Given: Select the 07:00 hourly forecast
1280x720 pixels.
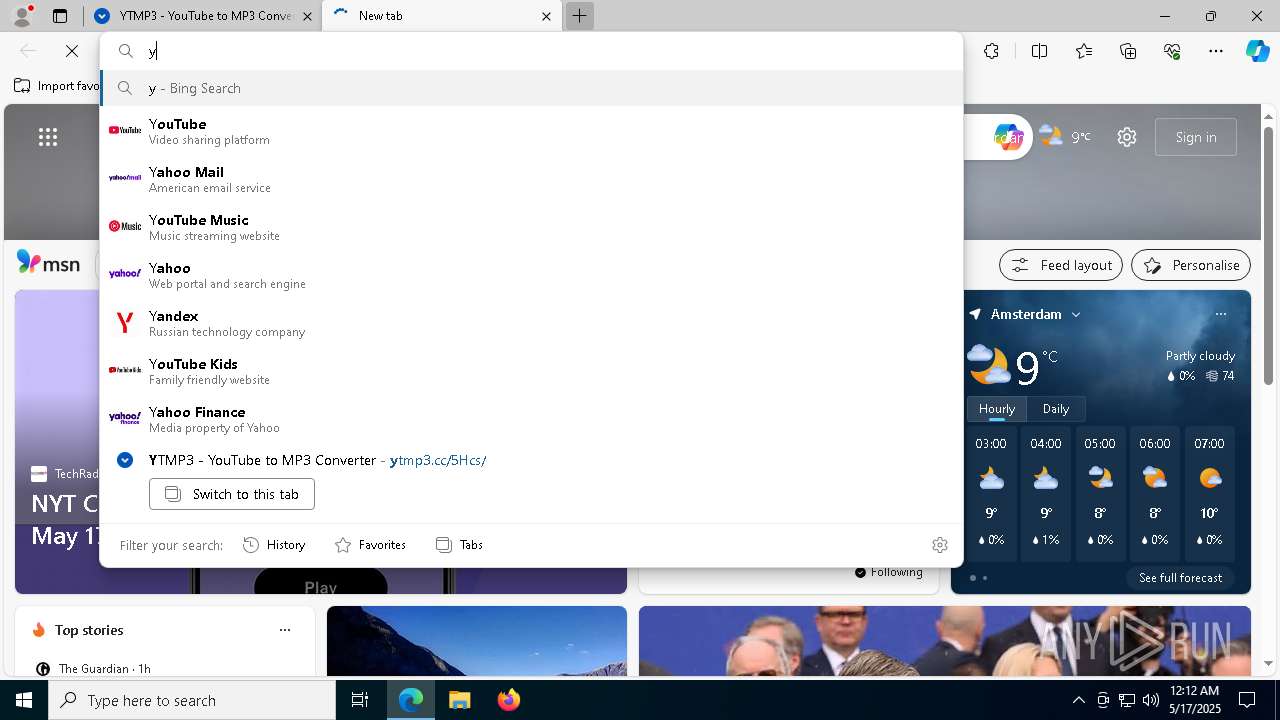Looking at the screenshot, I should (x=1209, y=492).
